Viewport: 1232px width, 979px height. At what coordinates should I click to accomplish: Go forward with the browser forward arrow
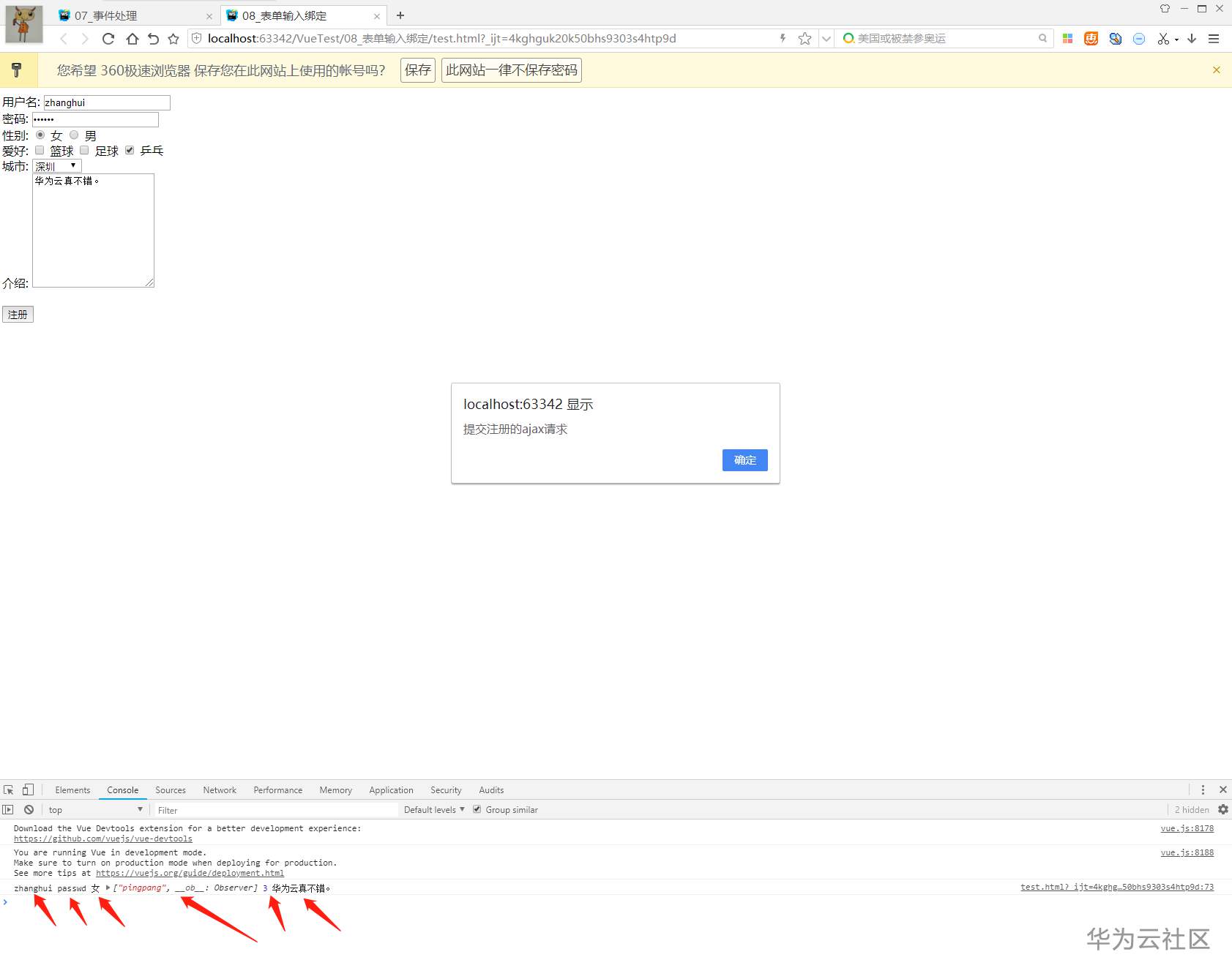(x=85, y=39)
